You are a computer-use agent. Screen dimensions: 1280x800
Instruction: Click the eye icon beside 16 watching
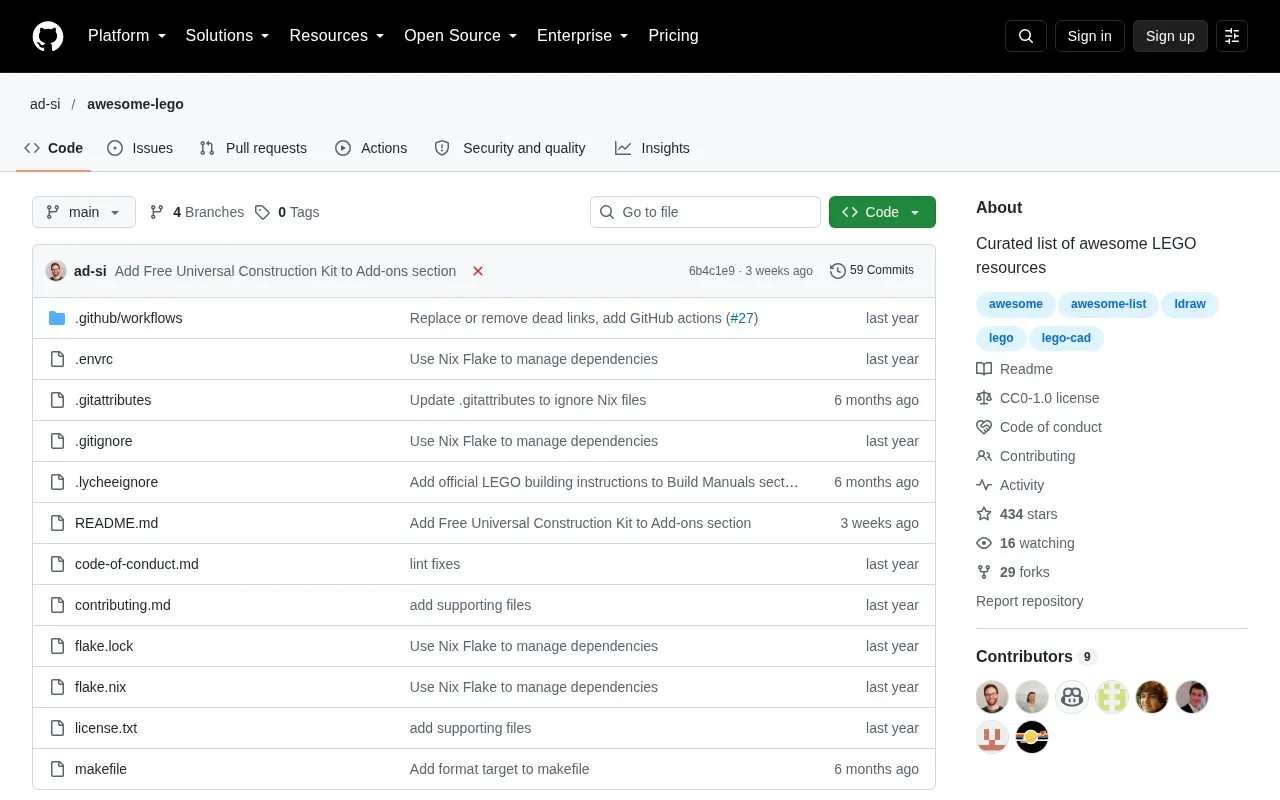click(x=984, y=543)
